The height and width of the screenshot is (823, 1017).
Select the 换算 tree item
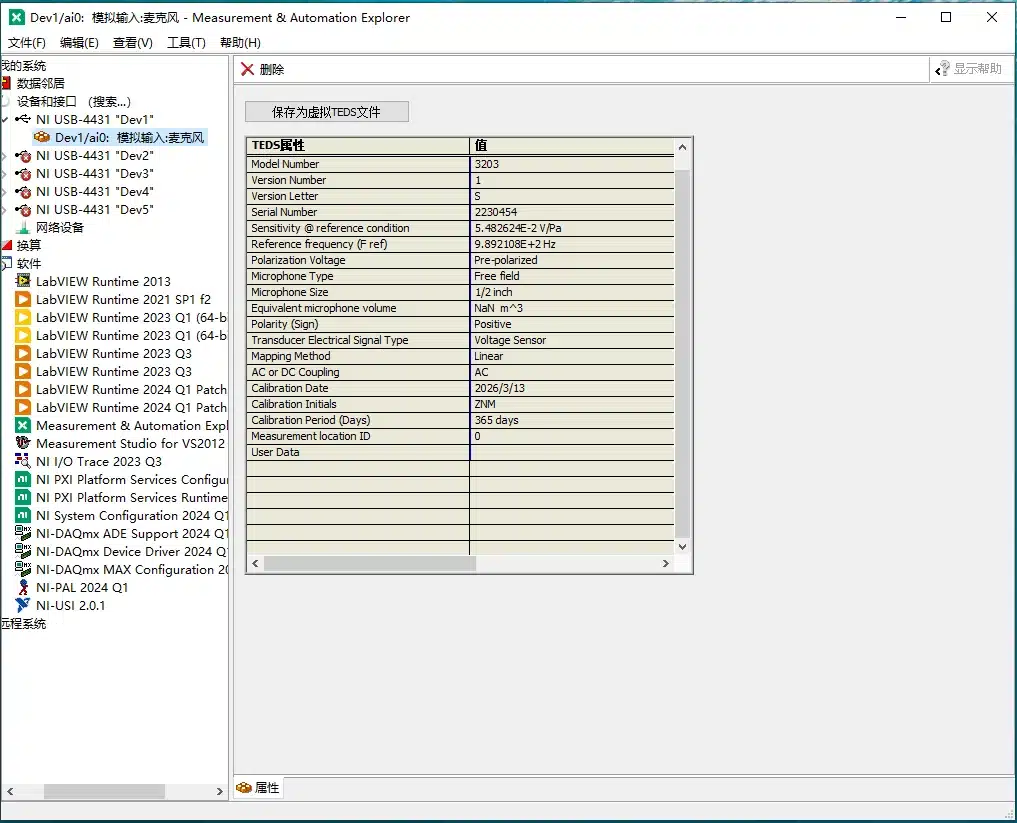[x=29, y=246]
